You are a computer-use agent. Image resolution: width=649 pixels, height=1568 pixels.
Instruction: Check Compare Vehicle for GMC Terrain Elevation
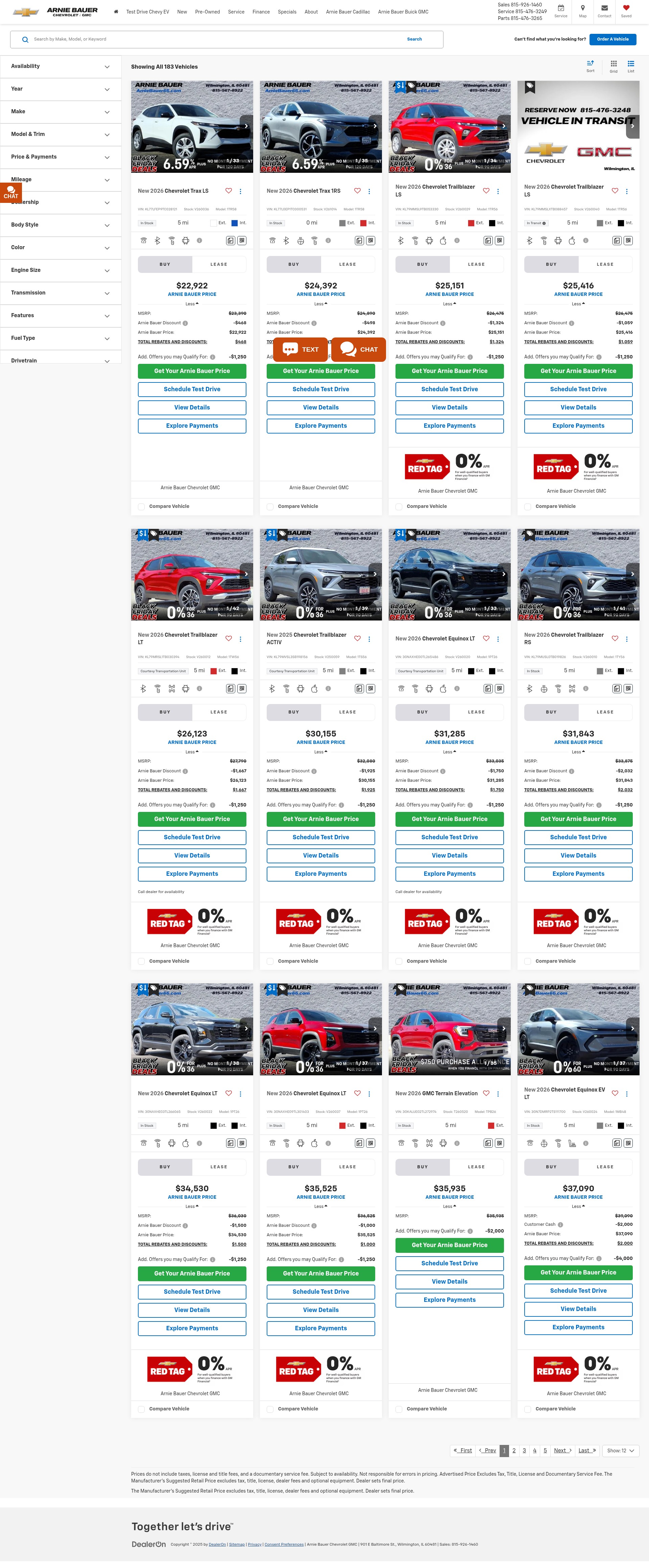399,1408
